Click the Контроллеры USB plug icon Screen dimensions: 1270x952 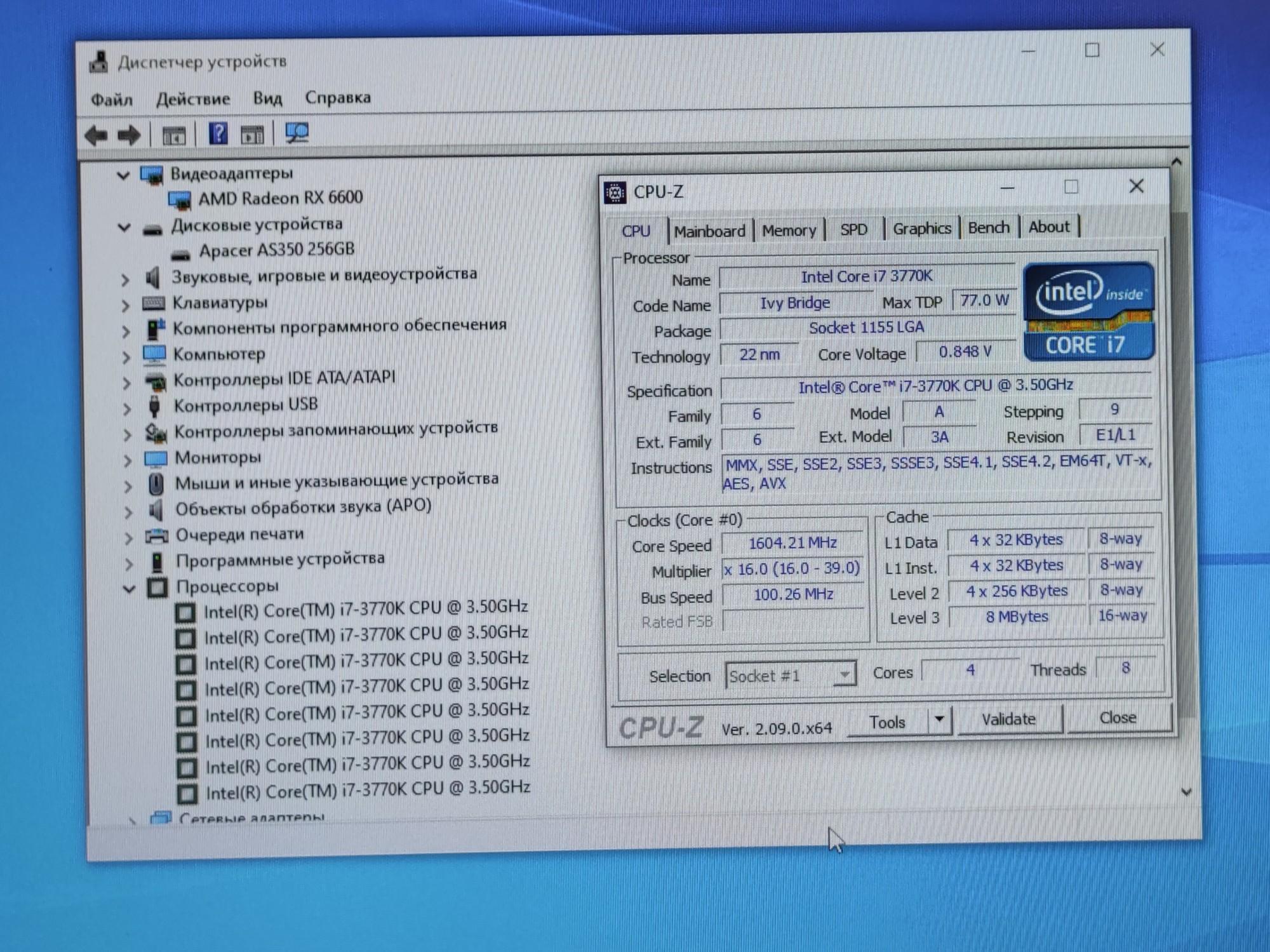[x=154, y=405]
